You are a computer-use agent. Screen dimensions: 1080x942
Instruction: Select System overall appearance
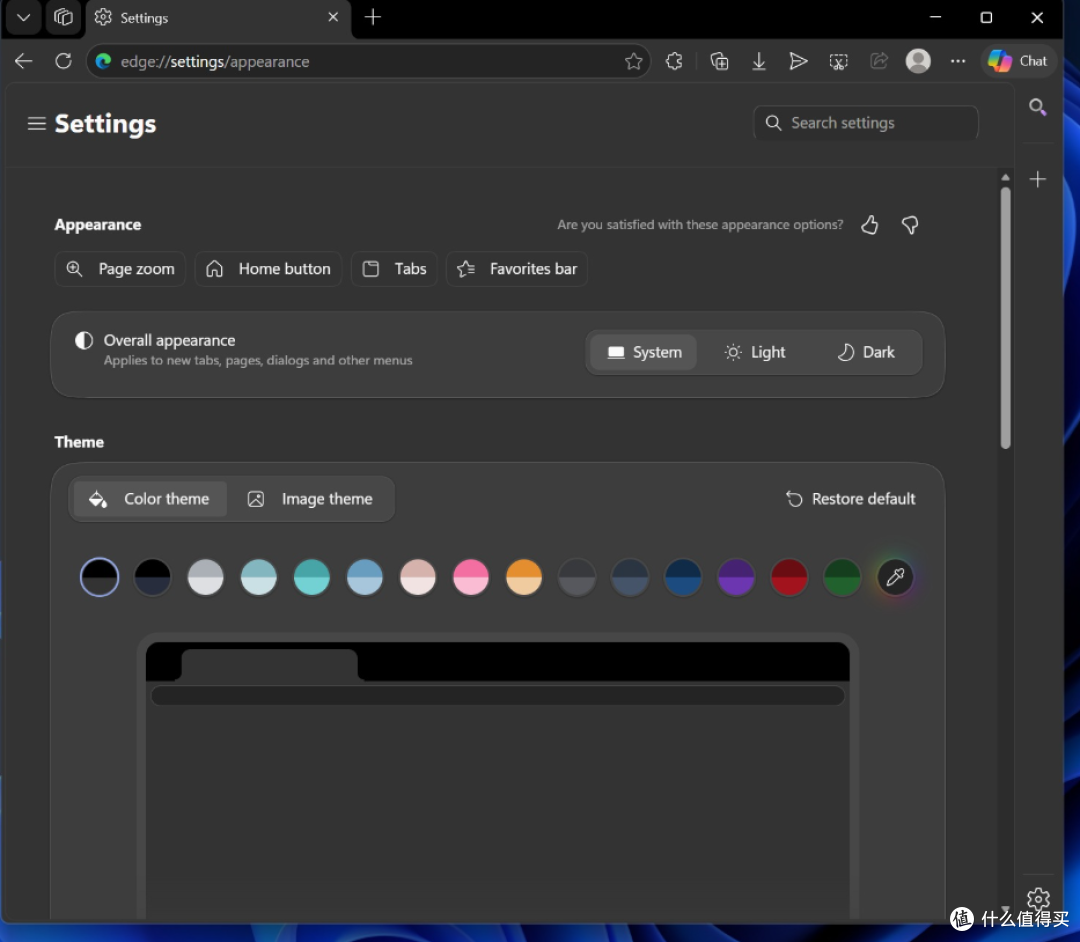[644, 352]
